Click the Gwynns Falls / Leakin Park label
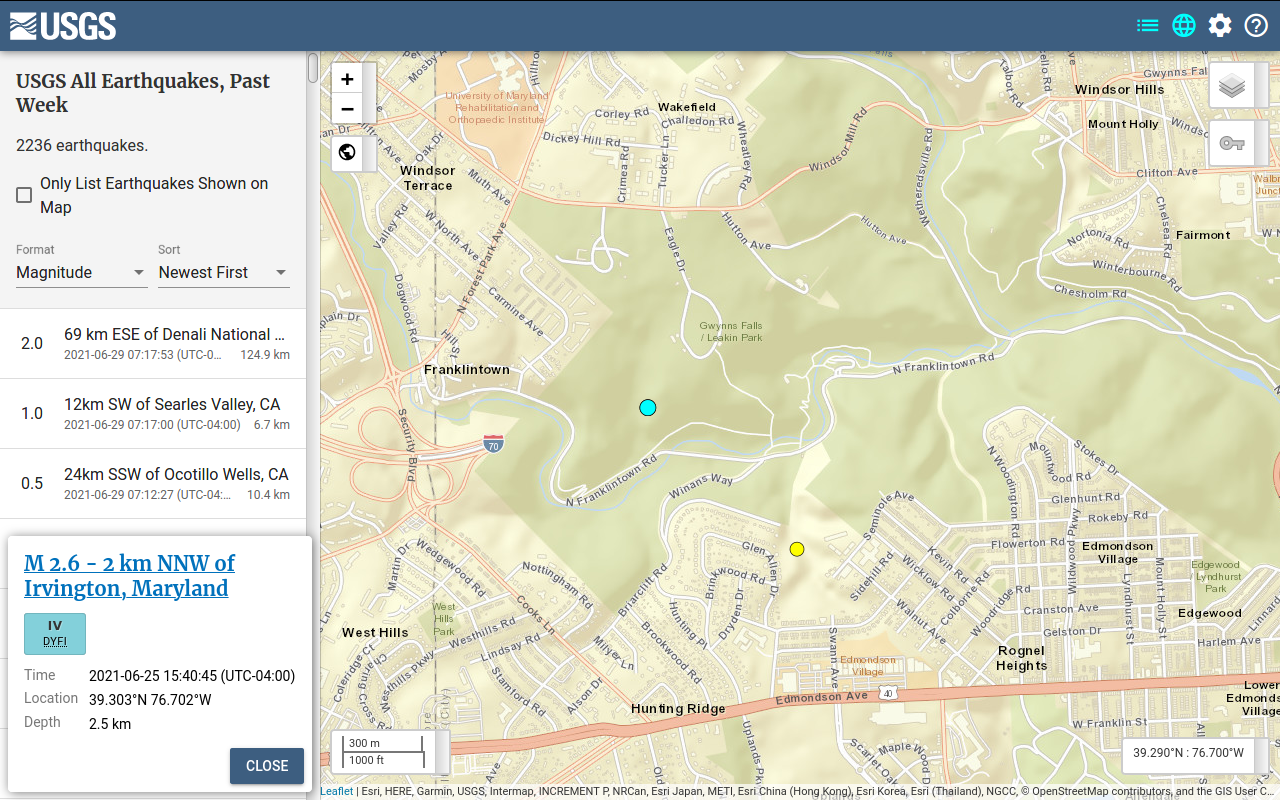Image resolution: width=1280 pixels, height=800 pixels. [x=731, y=332]
